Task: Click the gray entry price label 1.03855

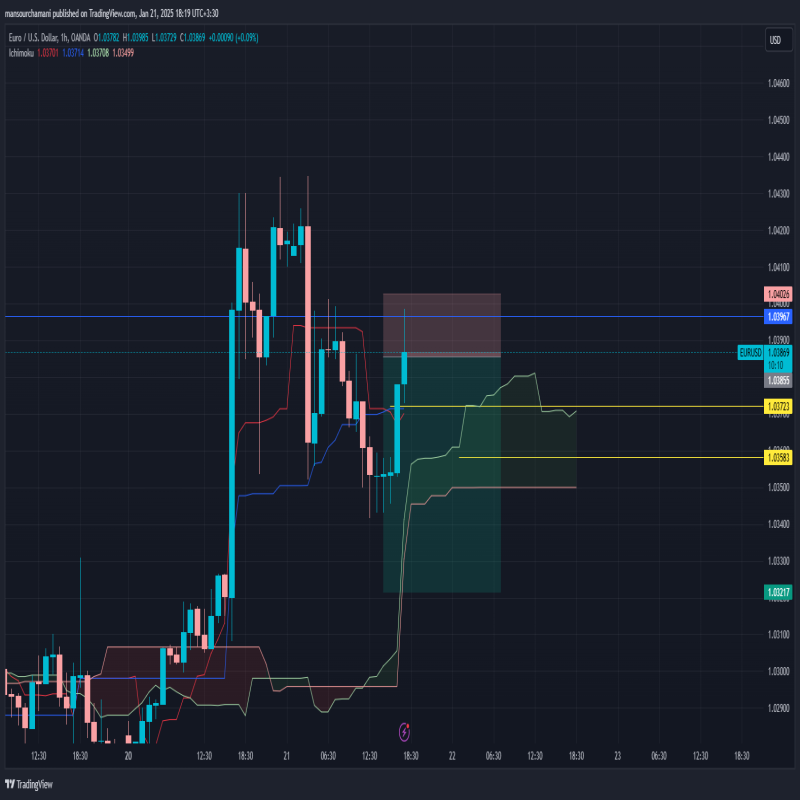Action: pyautogui.click(x=778, y=380)
